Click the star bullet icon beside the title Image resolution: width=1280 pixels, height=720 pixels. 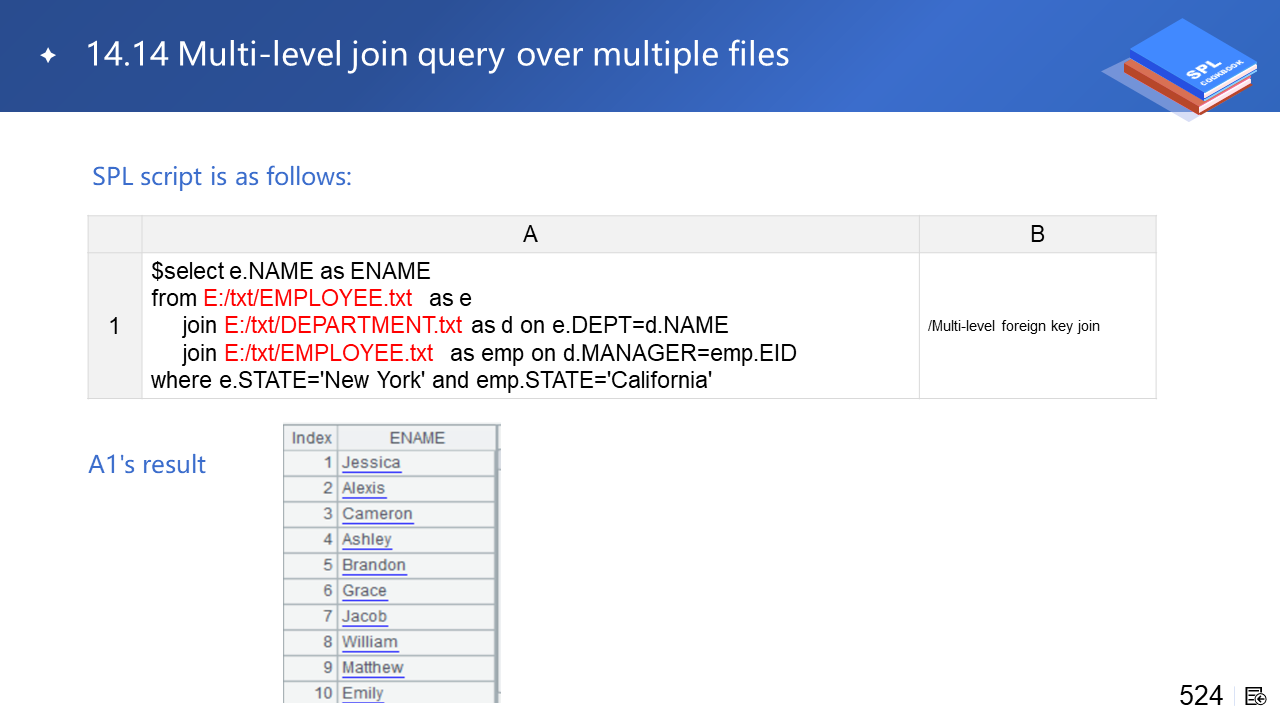[x=48, y=56]
